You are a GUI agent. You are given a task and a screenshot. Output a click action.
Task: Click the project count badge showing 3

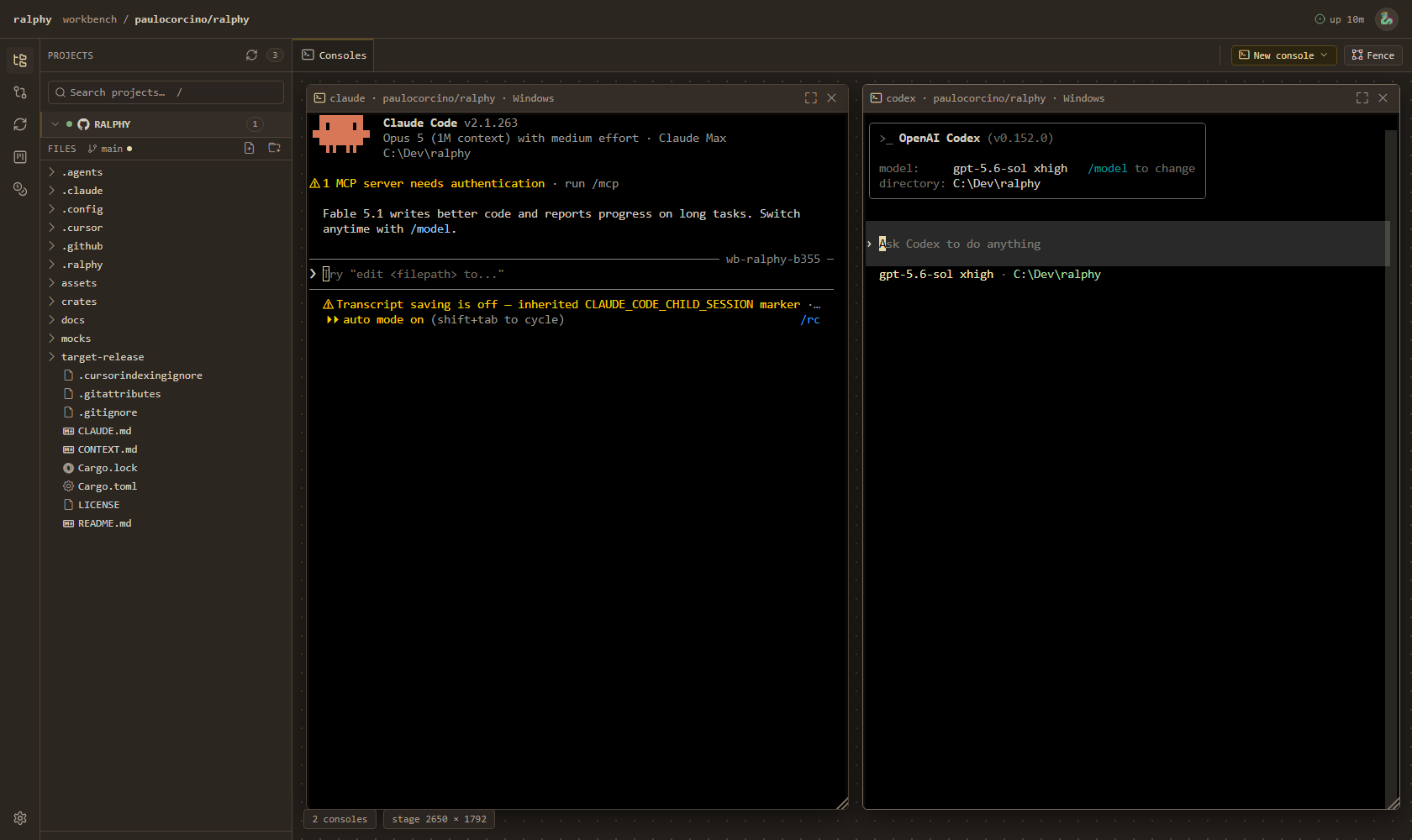tap(275, 55)
